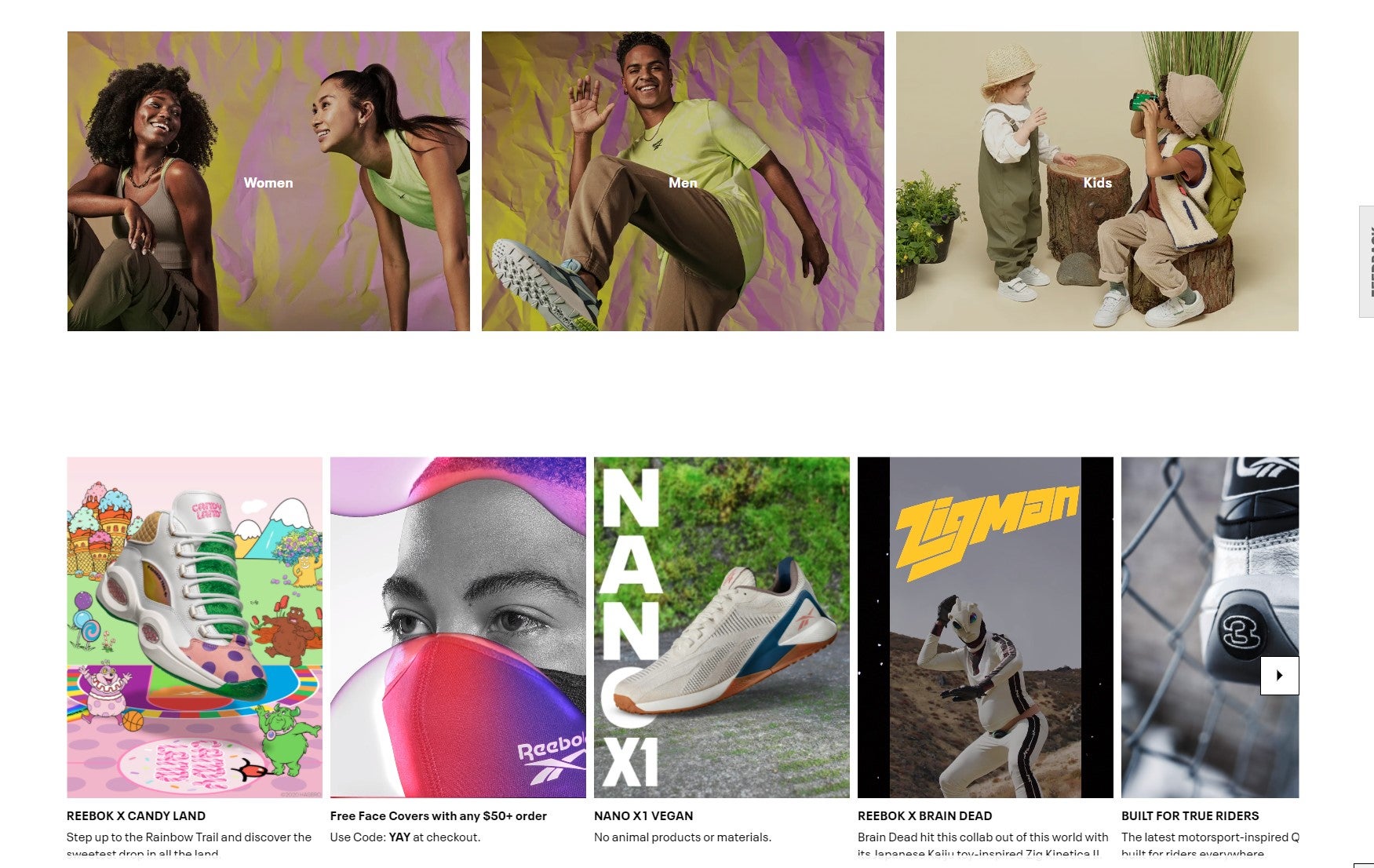The height and width of the screenshot is (868, 1374).
Task: Open the Zigman Brain Dead image
Action: (x=986, y=628)
